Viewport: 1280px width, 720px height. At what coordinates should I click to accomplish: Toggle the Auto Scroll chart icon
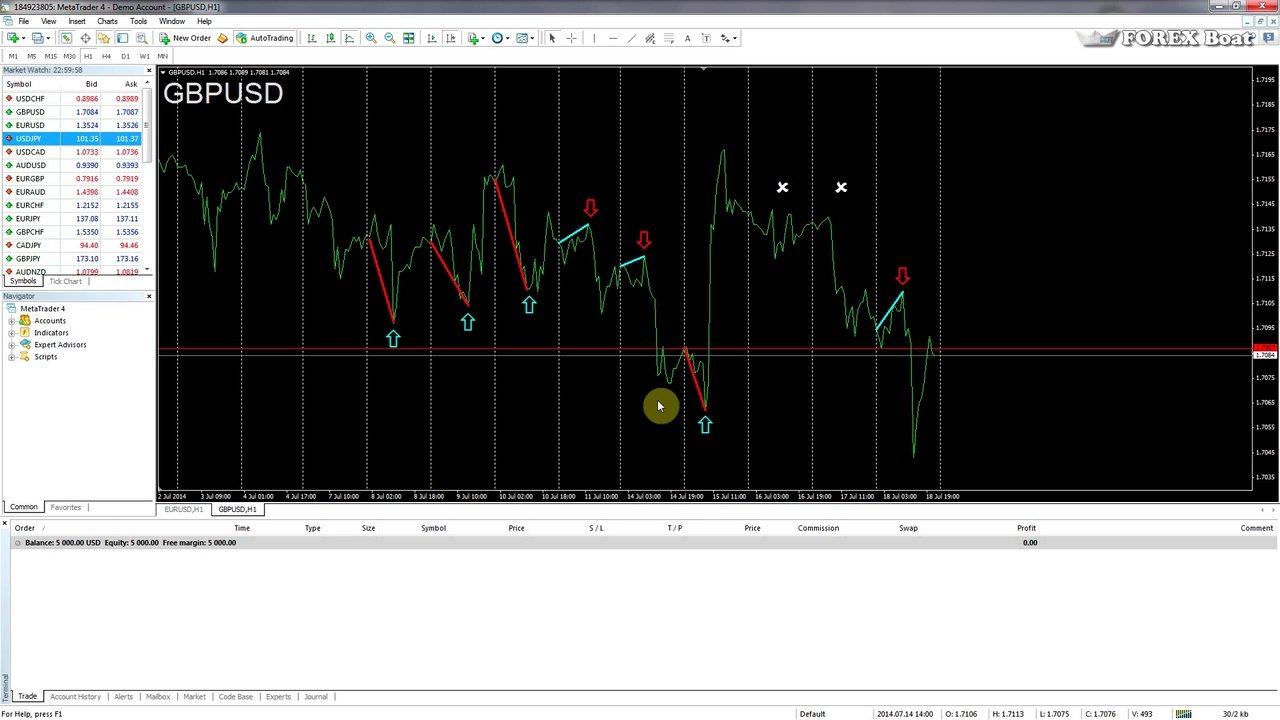point(432,38)
